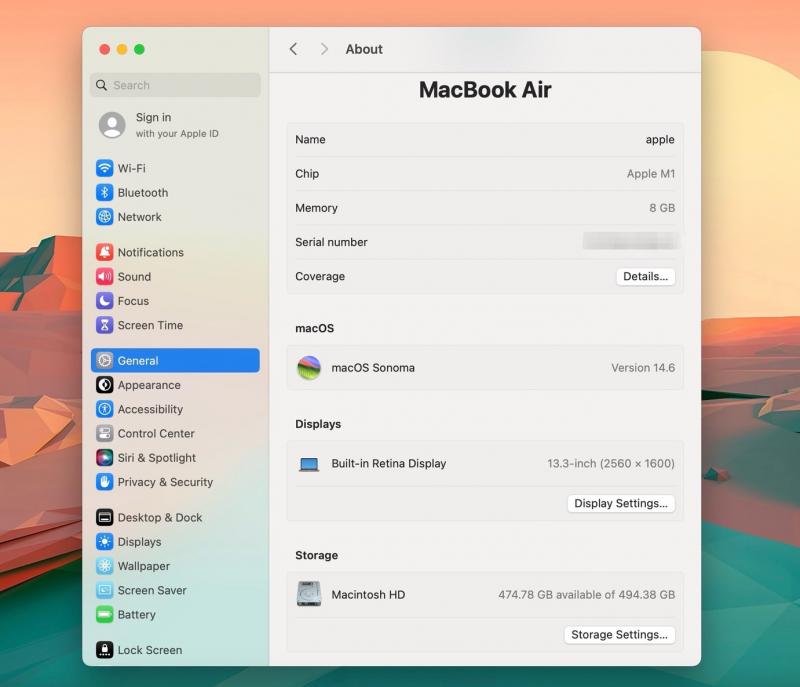The width and height of the screenshot is (800, 687).
Task: Go back with the left chevron
Action: click(x=293, y=49)
